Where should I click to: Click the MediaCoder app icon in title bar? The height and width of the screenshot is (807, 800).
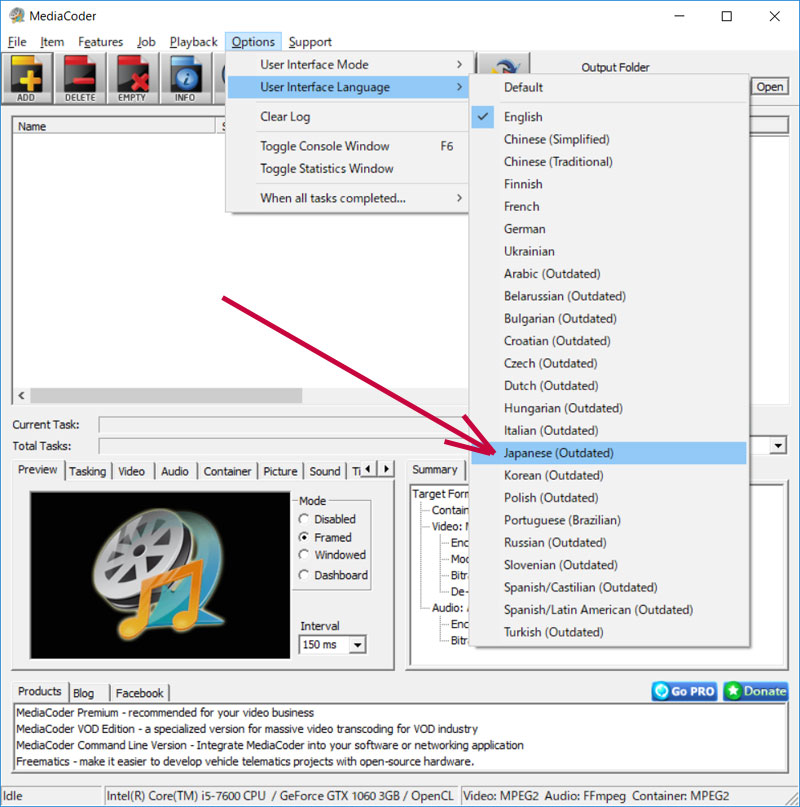pos(16,16)
